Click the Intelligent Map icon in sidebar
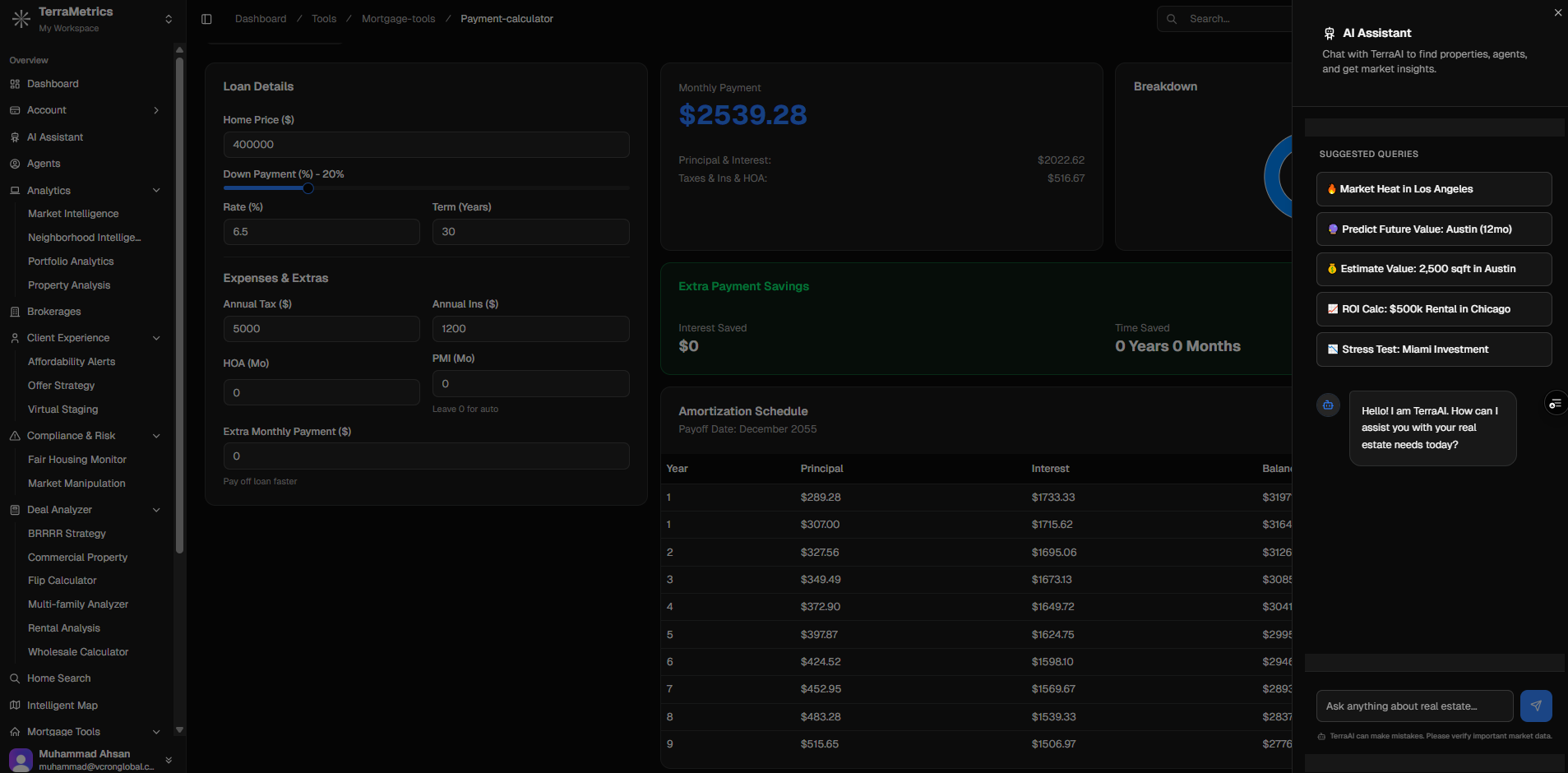Screen dimensions: 1568x773 (15, 706)
